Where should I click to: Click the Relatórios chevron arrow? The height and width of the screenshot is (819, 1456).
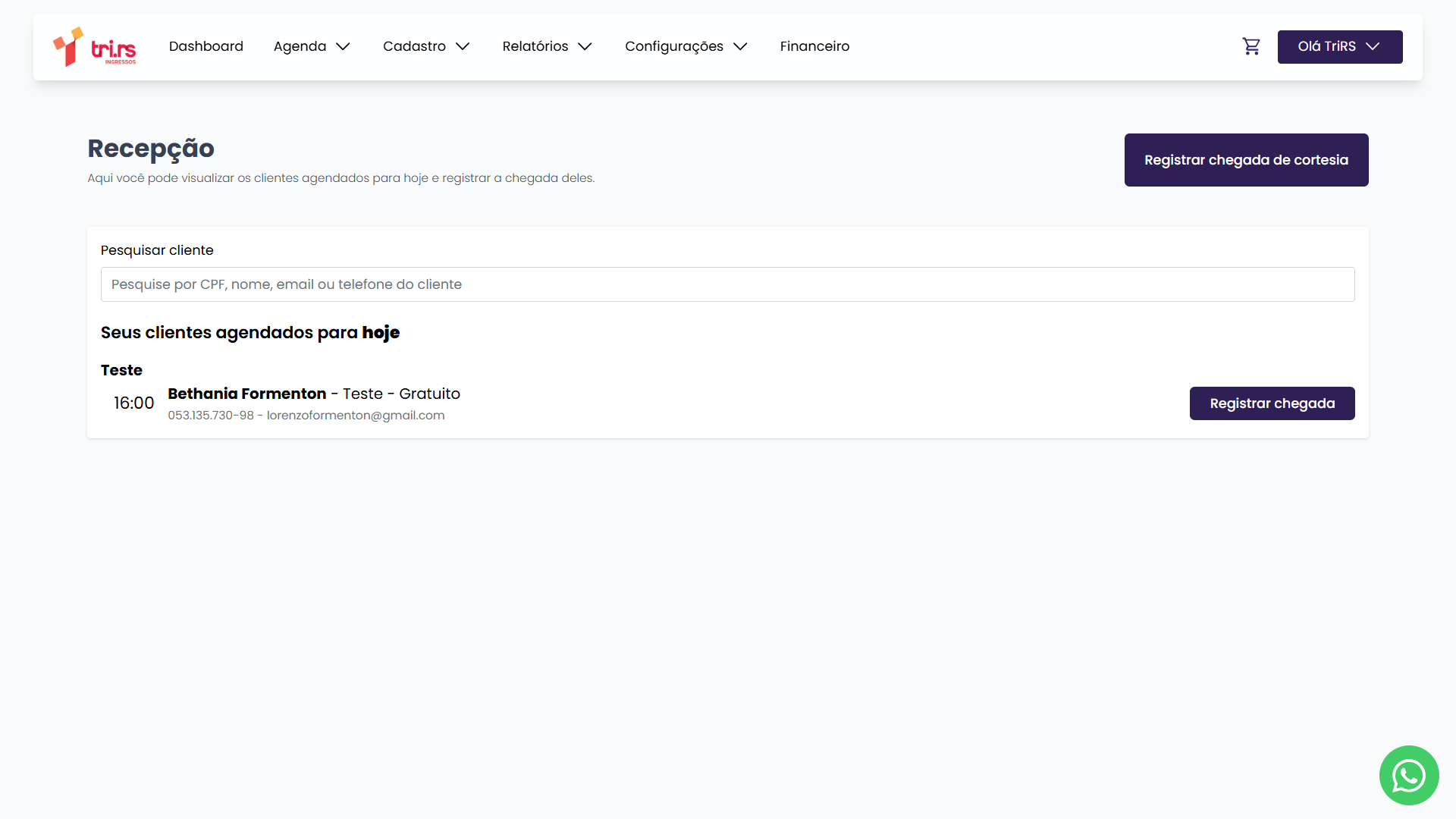(x=585, y=47)
